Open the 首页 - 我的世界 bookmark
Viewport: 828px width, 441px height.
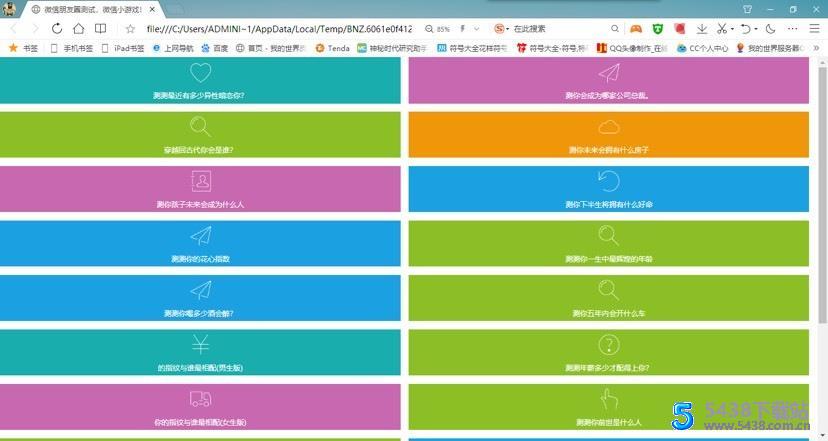pyautogui.click(x=271, y=48)
